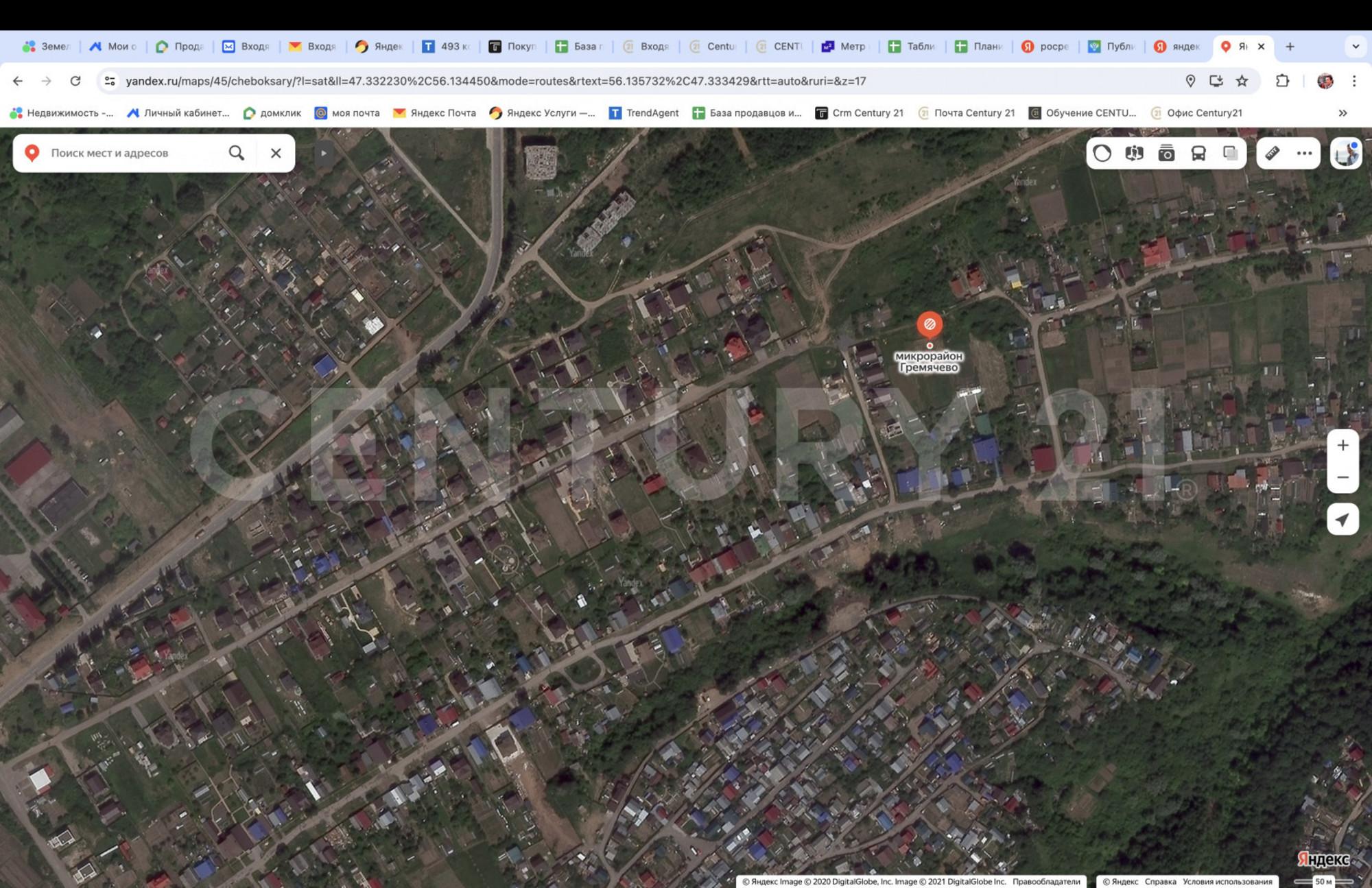Click the search magnifier icon
This screenshot has height=888, width=1372.
[x=237, y=153]
